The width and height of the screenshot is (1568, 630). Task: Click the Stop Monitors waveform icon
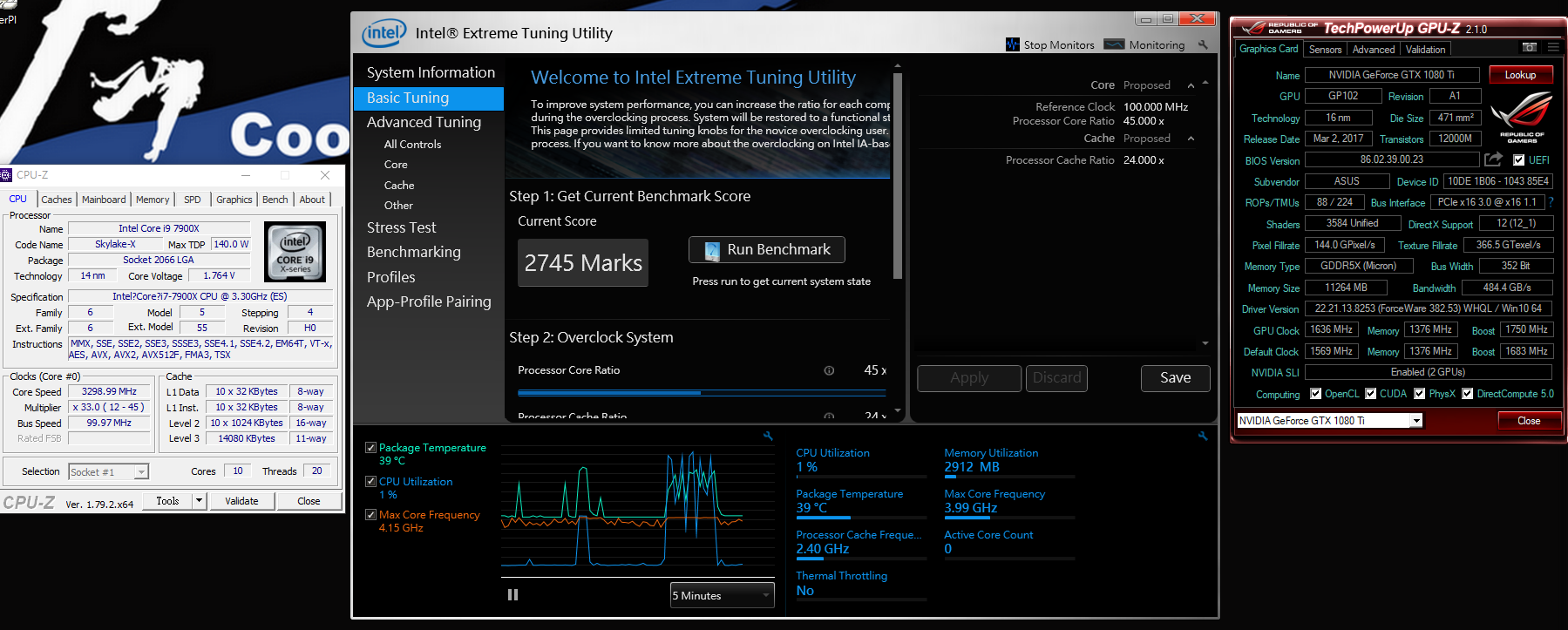1012,44
